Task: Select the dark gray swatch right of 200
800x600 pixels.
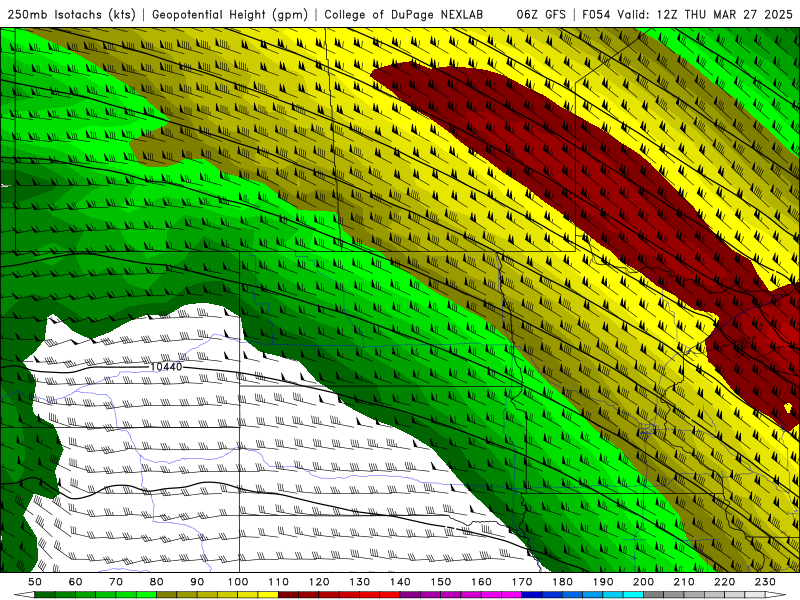Action: click(654, 595)
